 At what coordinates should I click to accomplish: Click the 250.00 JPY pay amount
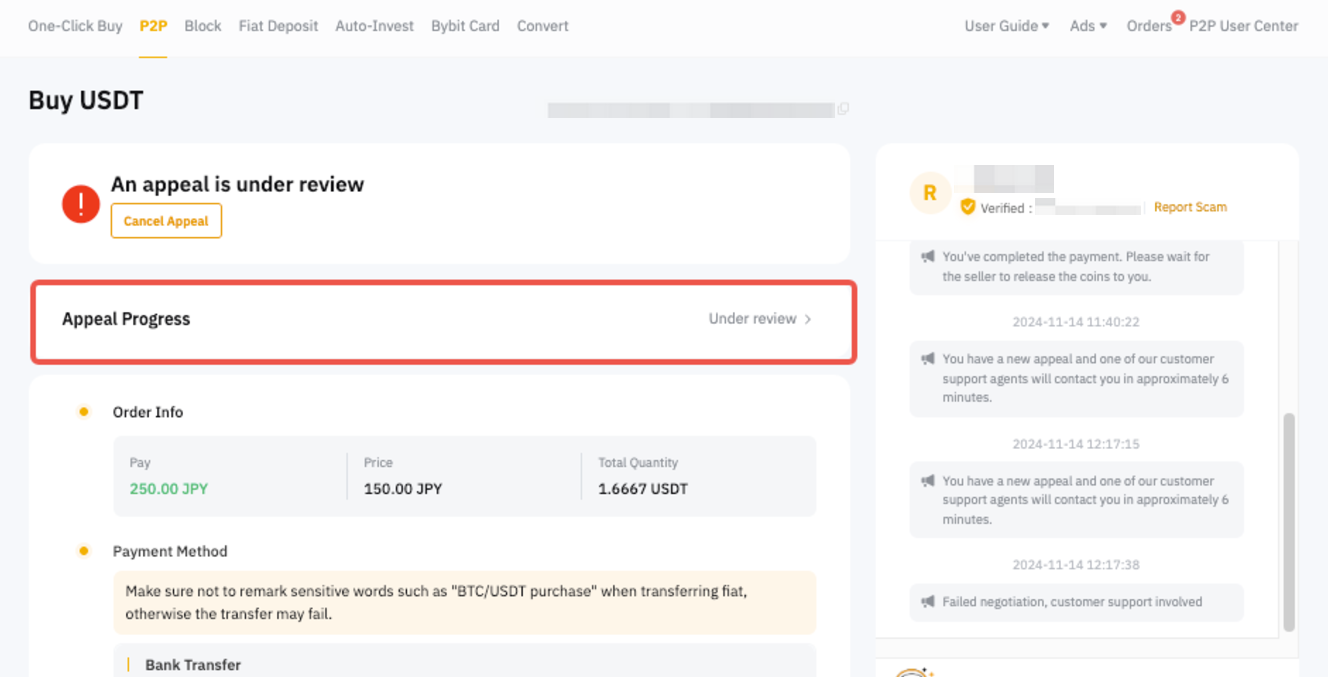(169, 489)
